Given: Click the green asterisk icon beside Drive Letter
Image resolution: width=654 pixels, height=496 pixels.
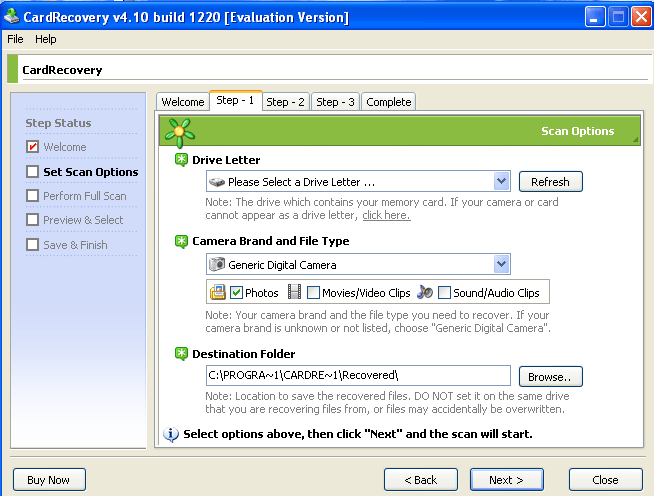Looking at the screenshot, I should (181, 160).
